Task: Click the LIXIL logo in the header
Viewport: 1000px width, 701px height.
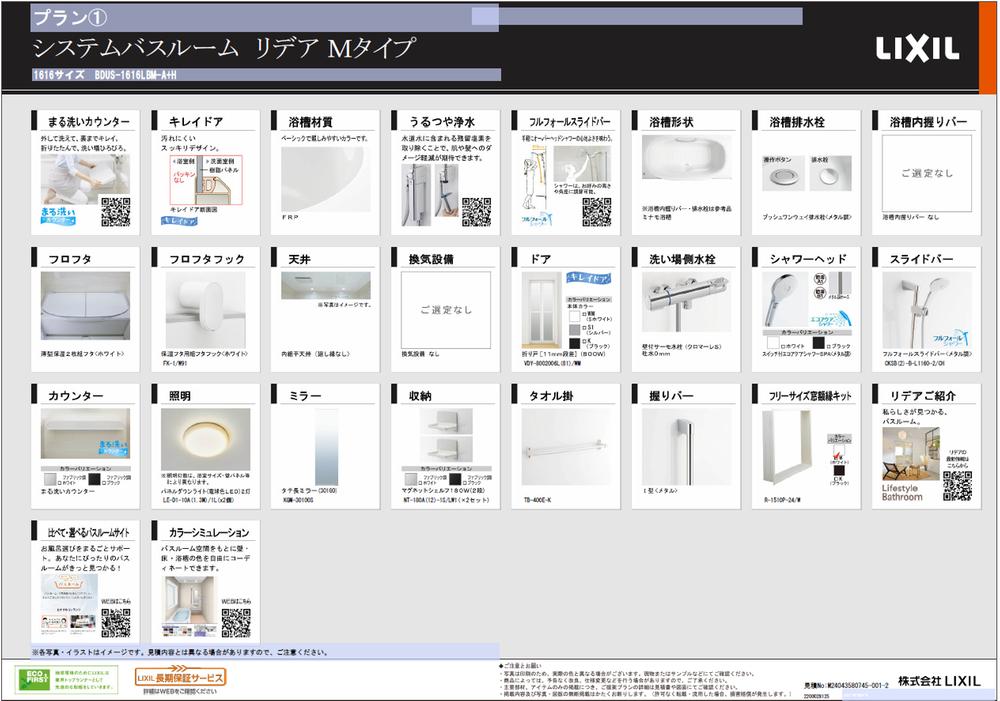Action: 917,48
